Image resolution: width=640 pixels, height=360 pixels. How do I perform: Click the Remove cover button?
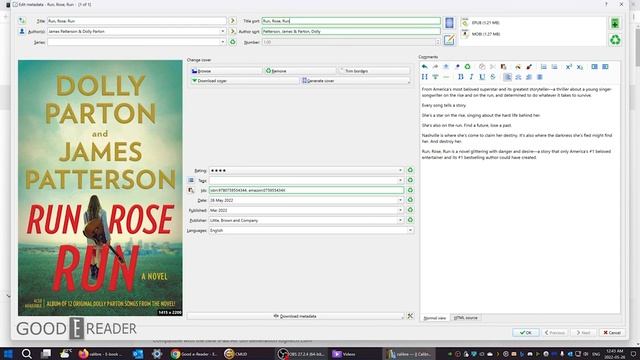point(300,71)
